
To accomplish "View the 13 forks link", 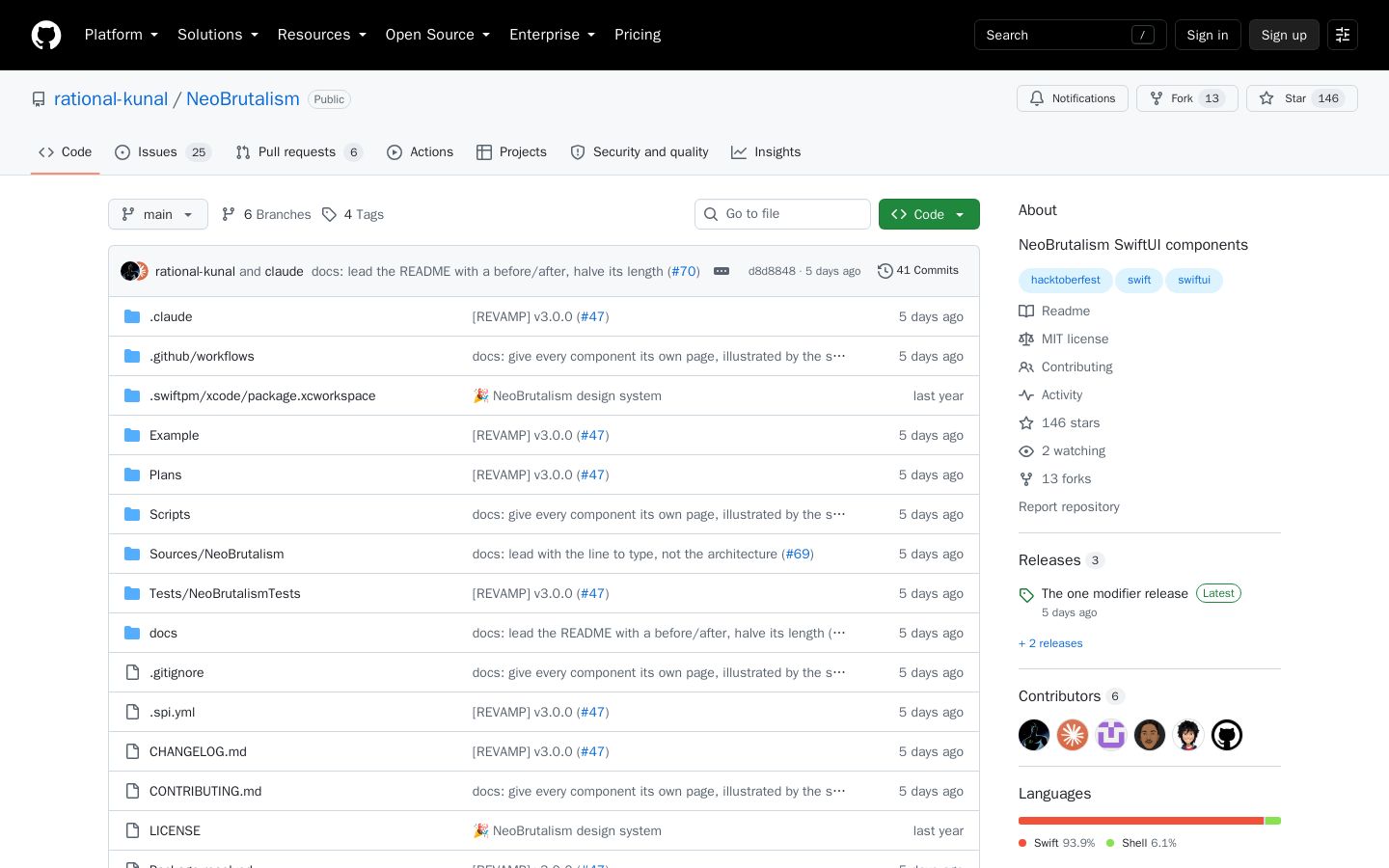I will tap(1055, 478).
